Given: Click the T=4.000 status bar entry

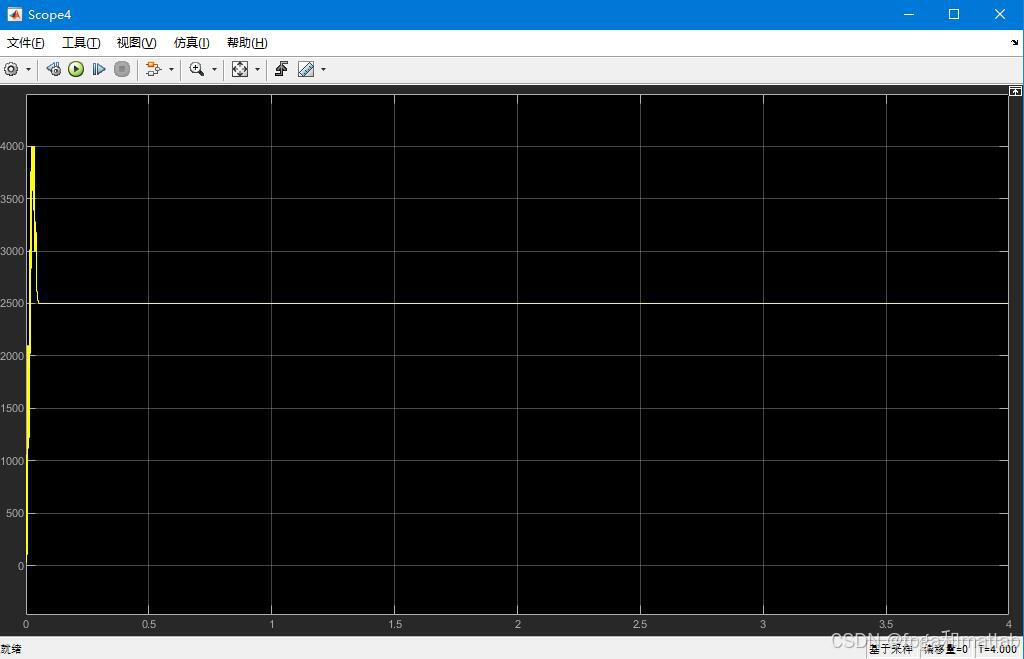Looking at the screenshot, I should 998,649.
